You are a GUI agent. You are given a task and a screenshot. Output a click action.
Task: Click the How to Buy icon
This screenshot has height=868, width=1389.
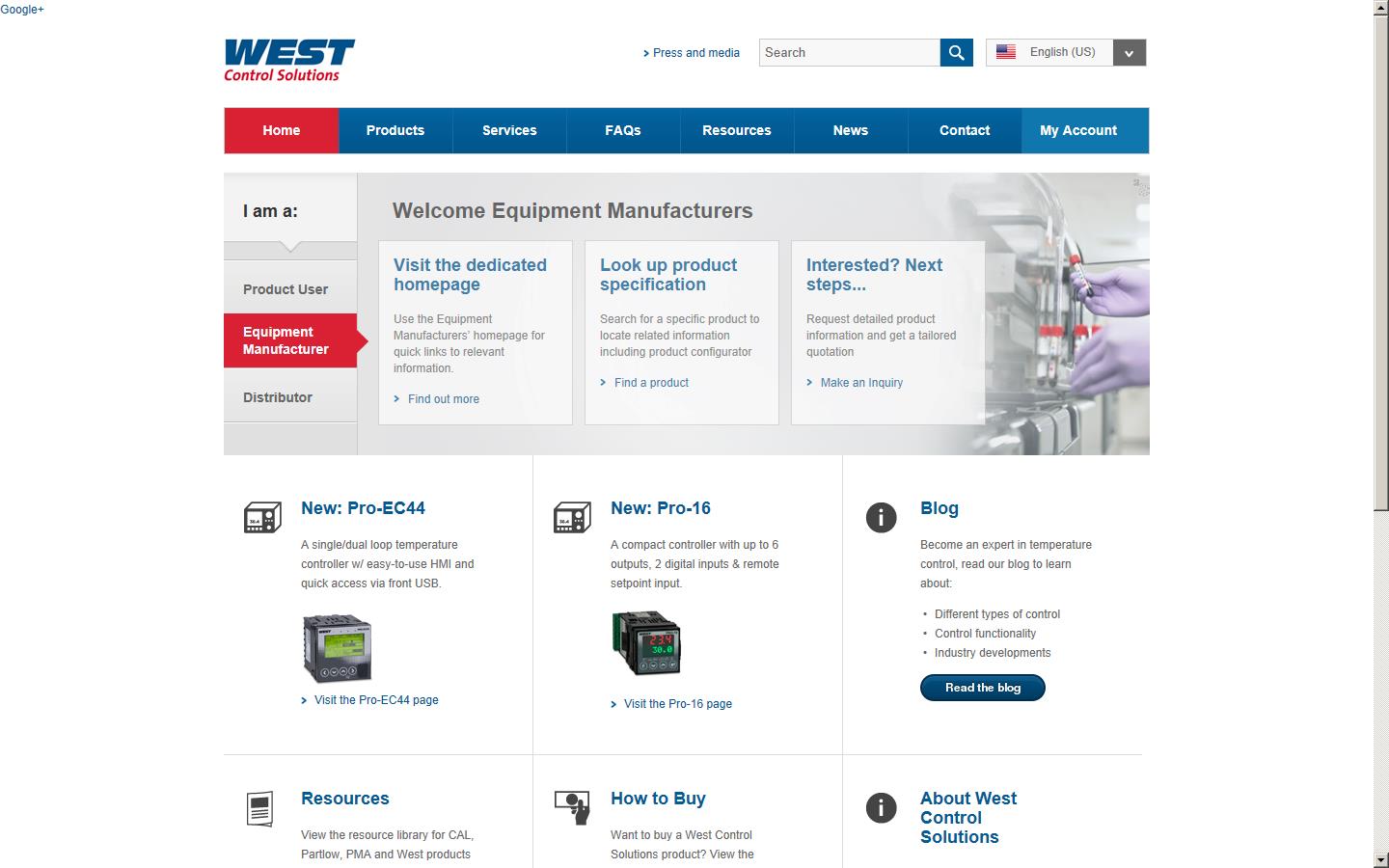pyautogui.click(x=572, y=807)
